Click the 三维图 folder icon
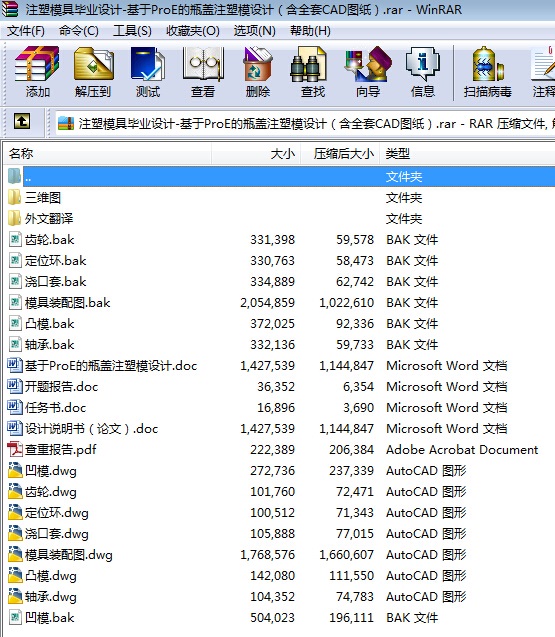This screenshot has width=555, height=637. tap(15, 198)
